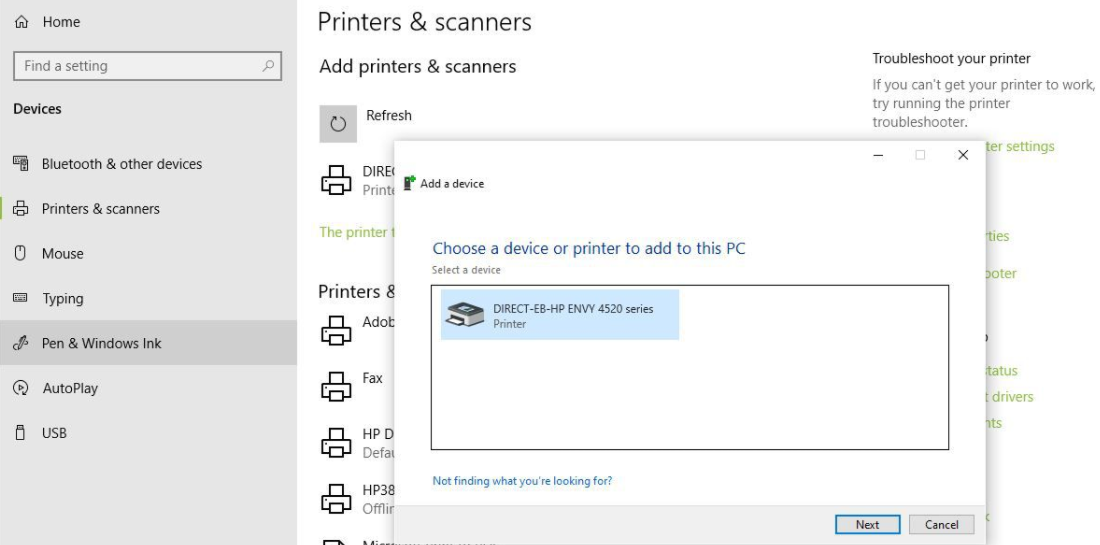Close the Add a device dialog

click(x=963, y=155)
